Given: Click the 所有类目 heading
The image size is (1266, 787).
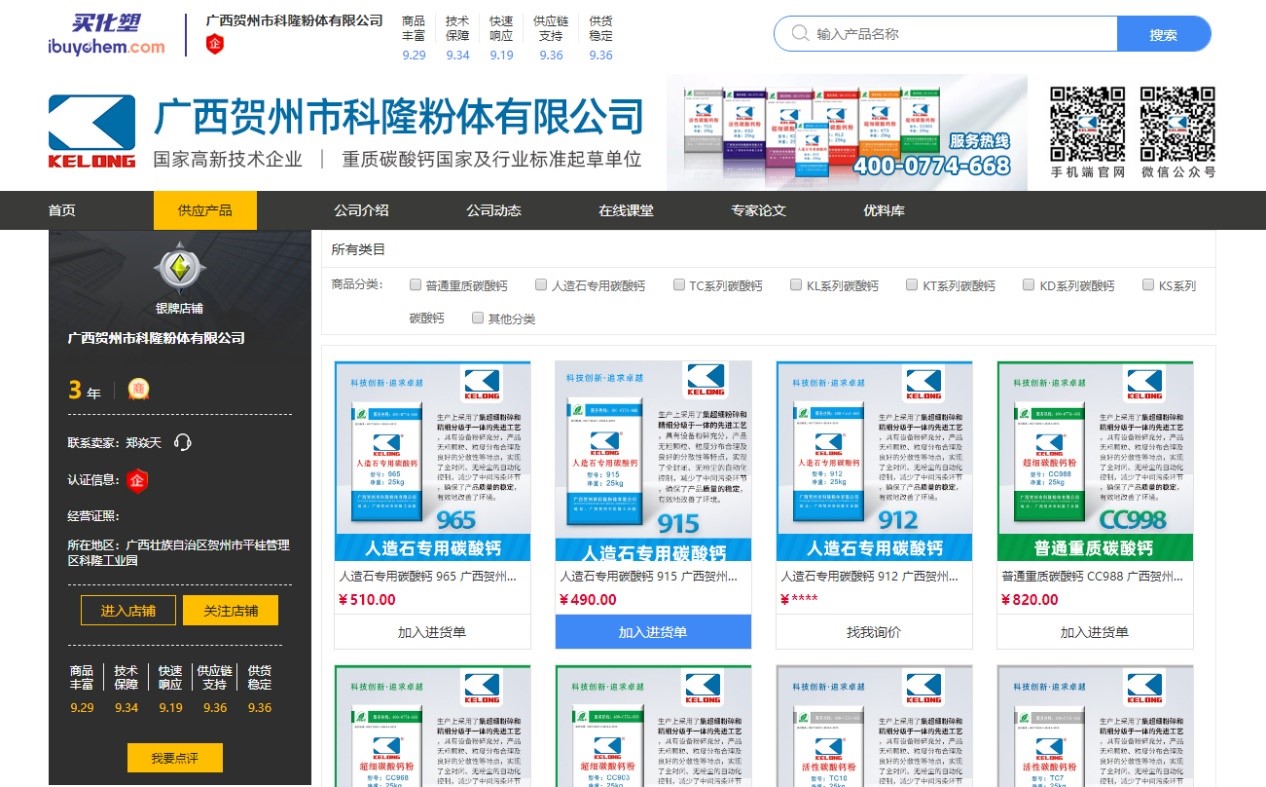Looking at the screenshot, I should pos(358,249).
